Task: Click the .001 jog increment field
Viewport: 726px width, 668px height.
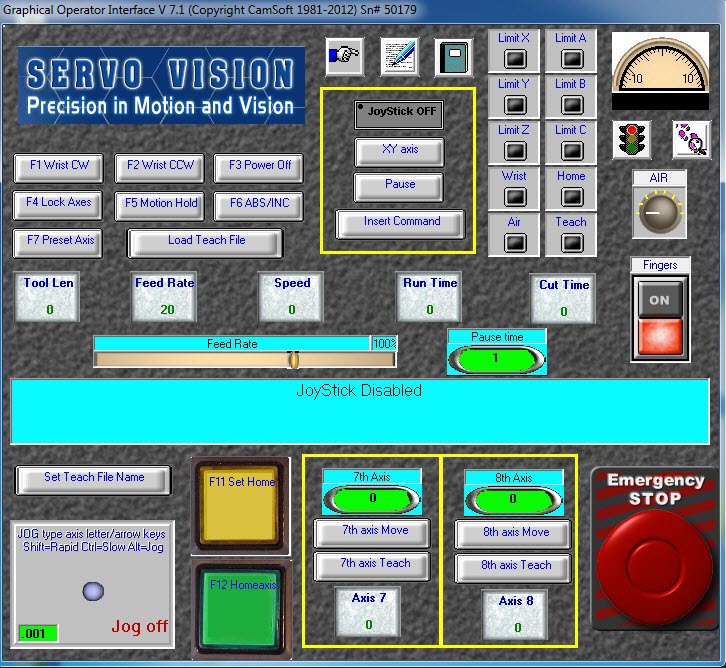Action: pos(38,633)
